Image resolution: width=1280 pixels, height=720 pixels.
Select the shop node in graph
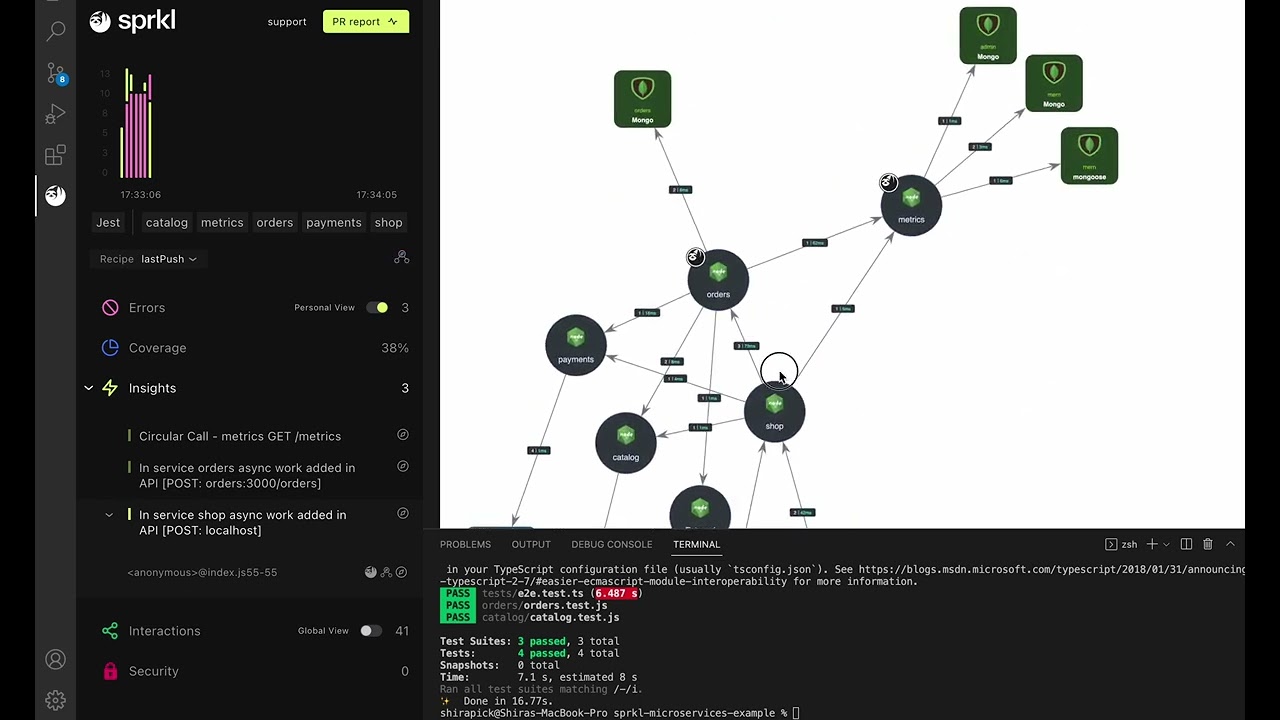[x=774, y=411]
